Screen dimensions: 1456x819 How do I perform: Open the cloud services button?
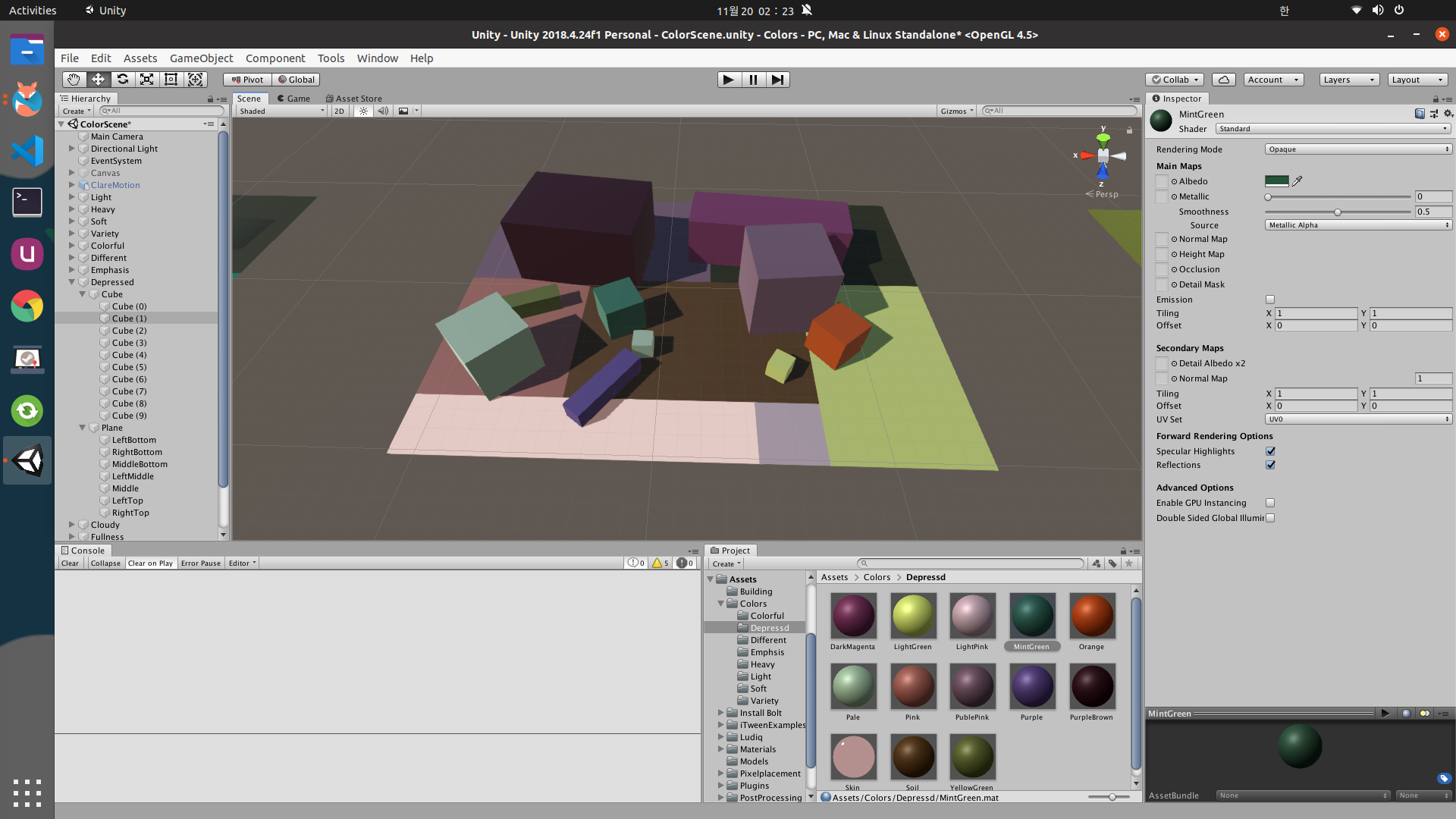tap(1224, 80)
